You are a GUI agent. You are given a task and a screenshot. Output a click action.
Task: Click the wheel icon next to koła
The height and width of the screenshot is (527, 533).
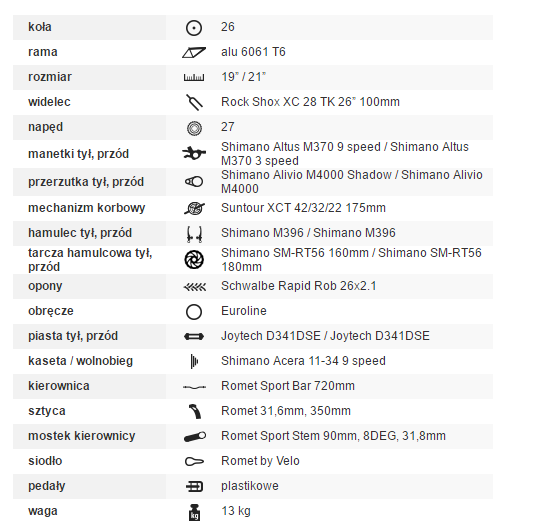(x=194, y=28)
